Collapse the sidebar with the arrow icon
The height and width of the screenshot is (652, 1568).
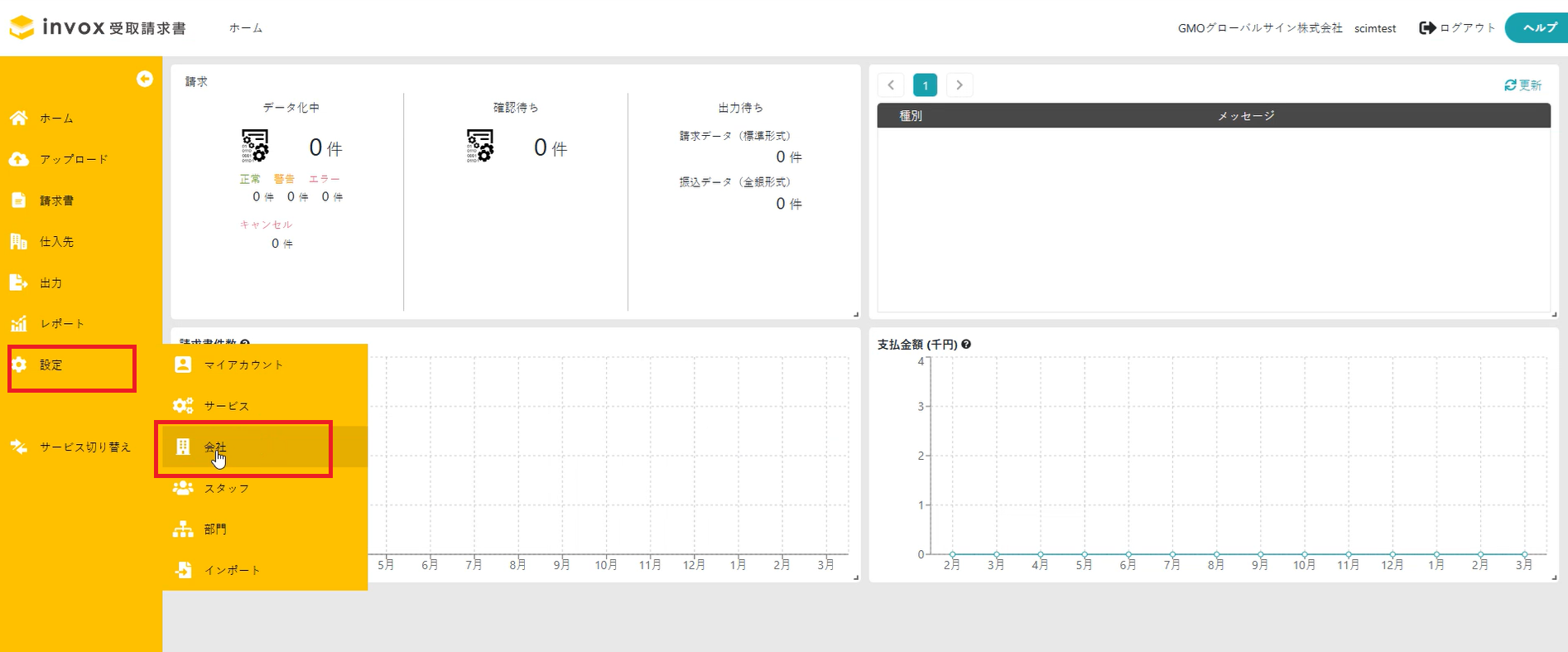pyautogui.click(x=145, y=79)
